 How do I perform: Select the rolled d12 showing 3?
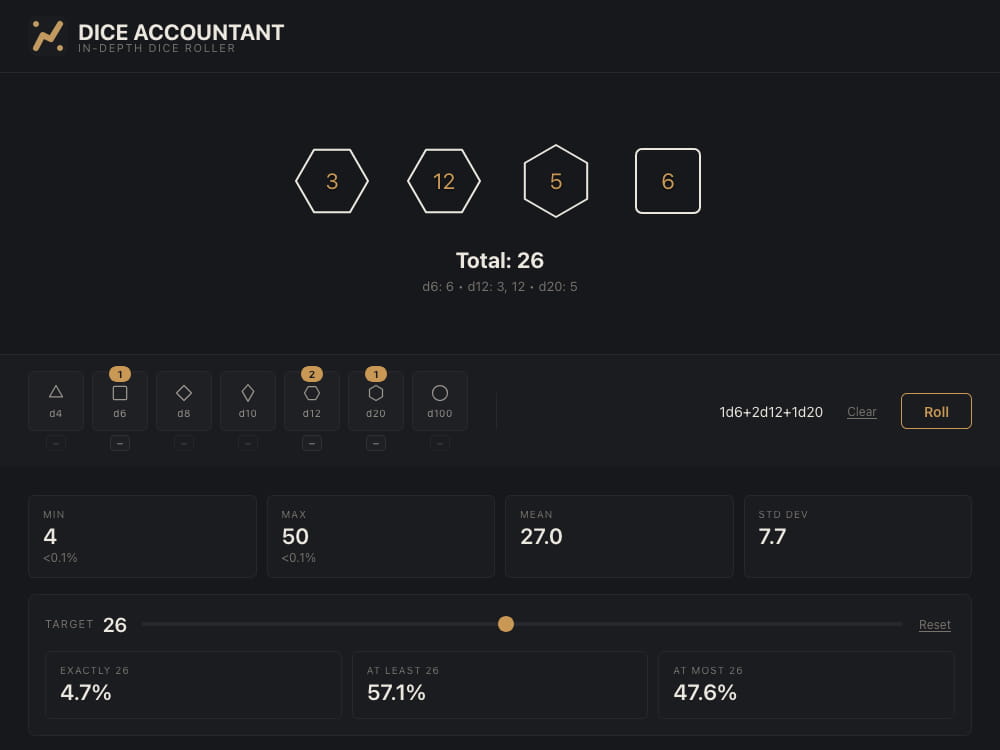tap(332, 181)
